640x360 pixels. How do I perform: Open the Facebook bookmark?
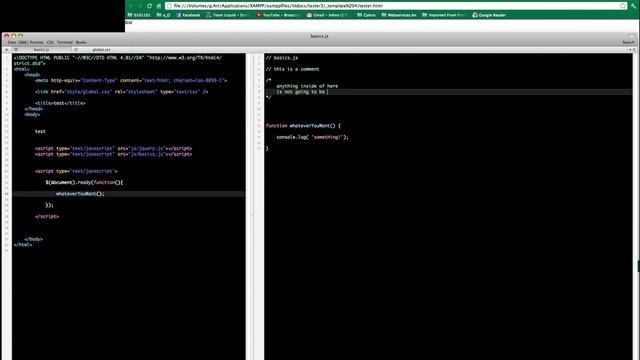pyautogui.click(x=188, y=15)
